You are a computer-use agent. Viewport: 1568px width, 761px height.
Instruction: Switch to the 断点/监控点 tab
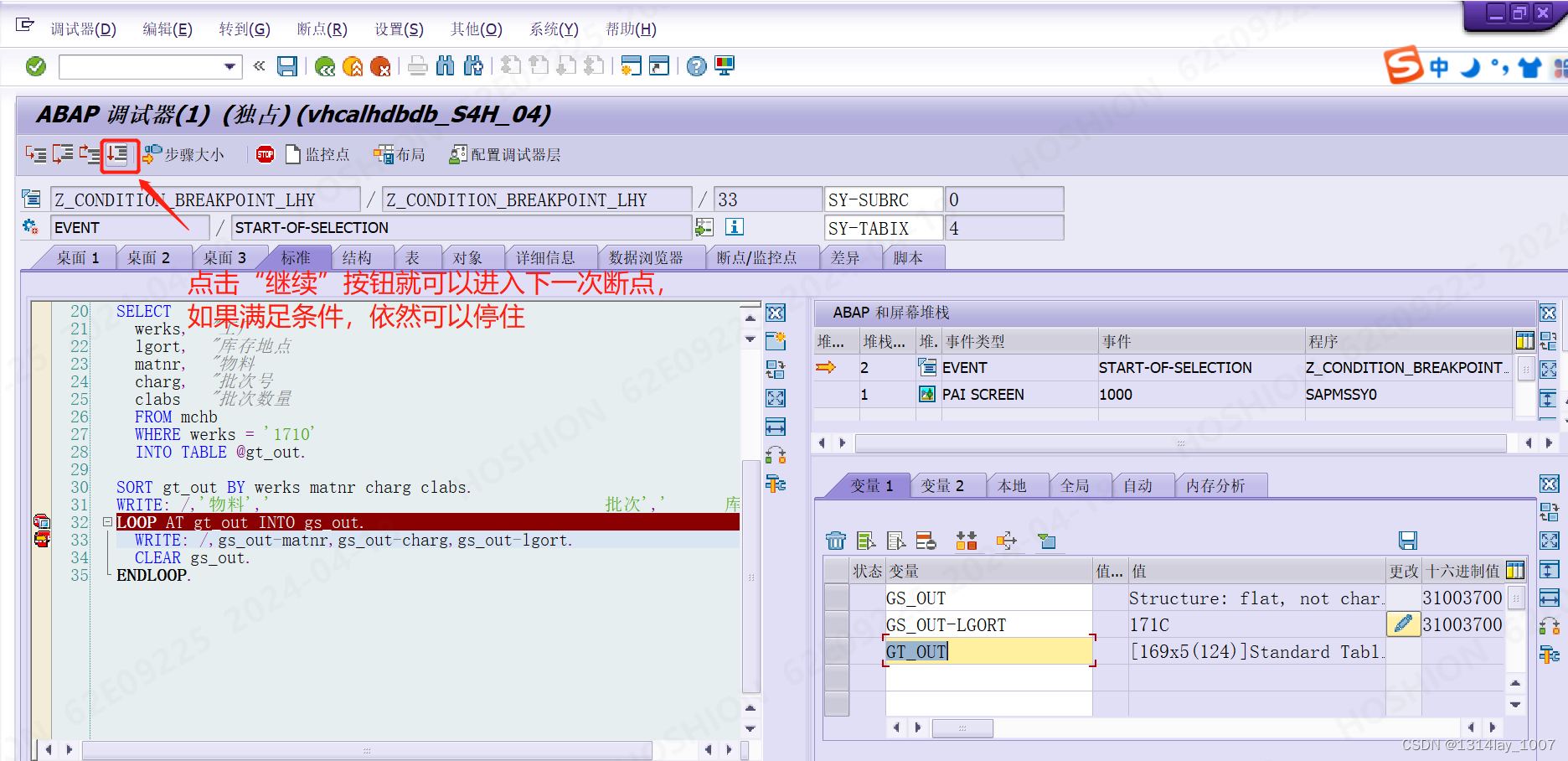point(756,257)
